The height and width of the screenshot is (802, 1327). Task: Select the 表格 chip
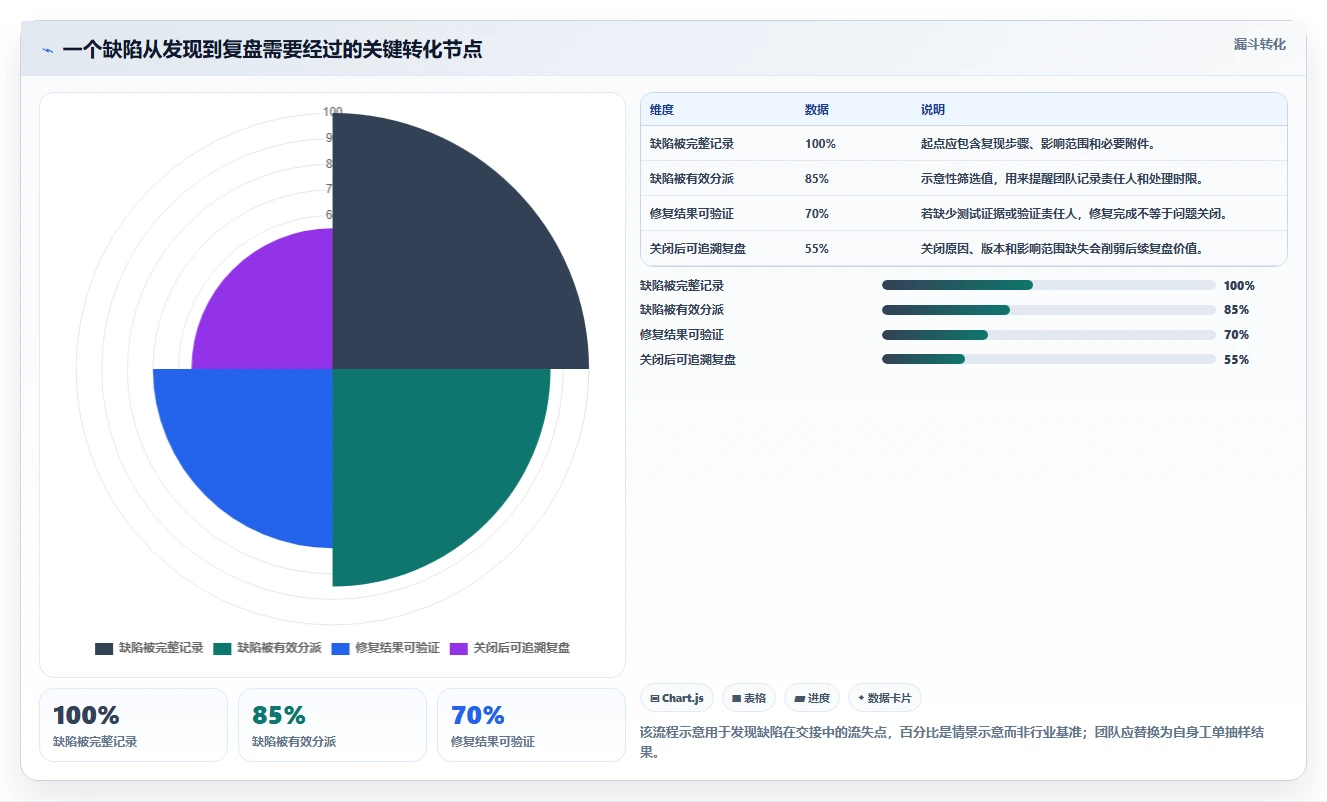749,698
